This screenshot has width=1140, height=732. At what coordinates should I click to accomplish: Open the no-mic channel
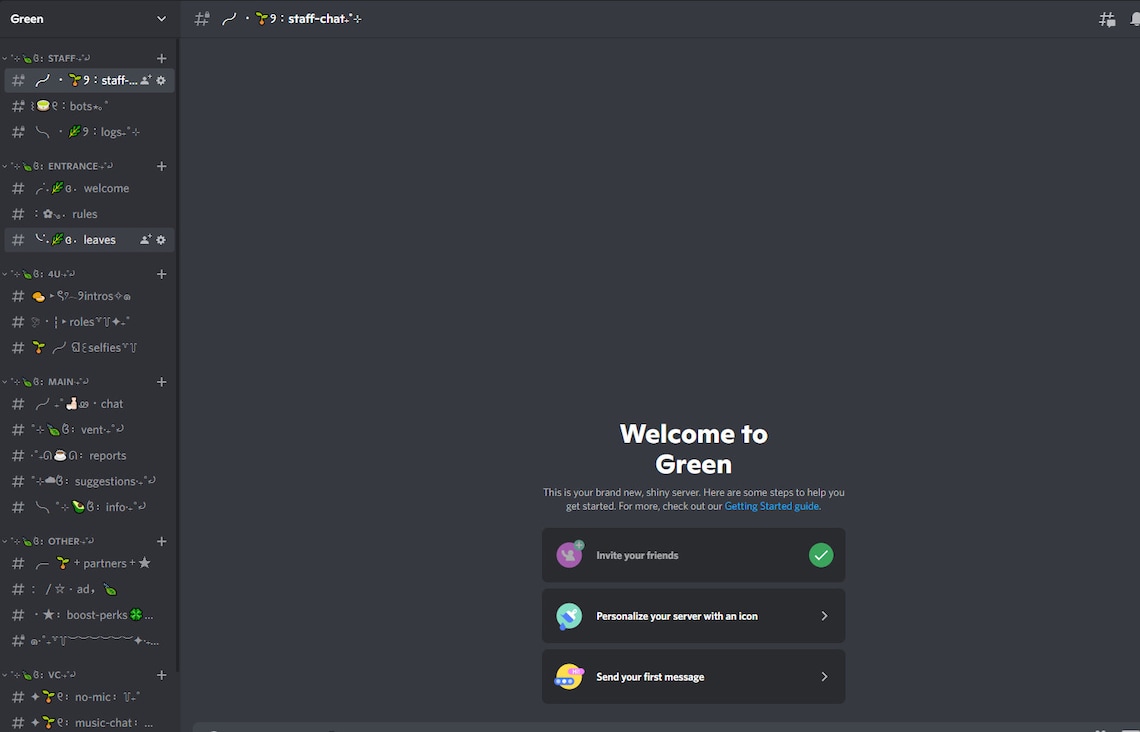(x=89, y=697)
